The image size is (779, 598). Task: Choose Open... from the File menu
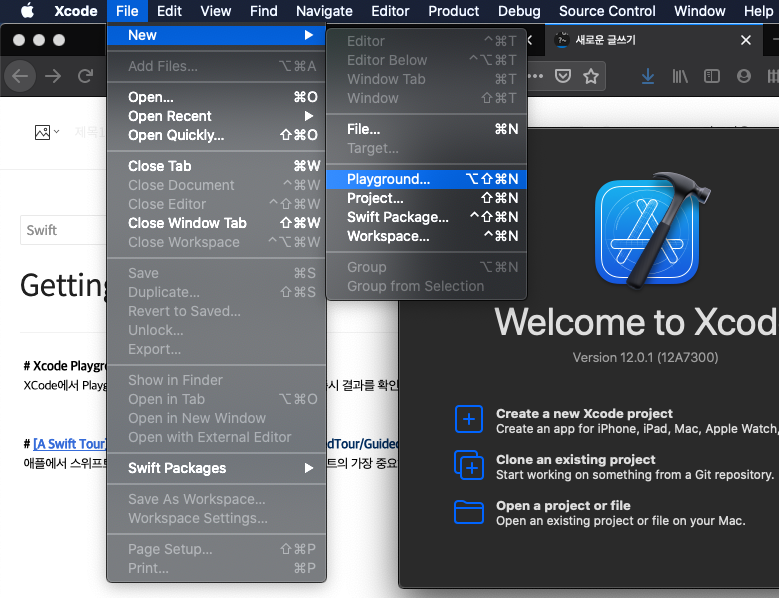pyautogui.click(x=217, y=97)
